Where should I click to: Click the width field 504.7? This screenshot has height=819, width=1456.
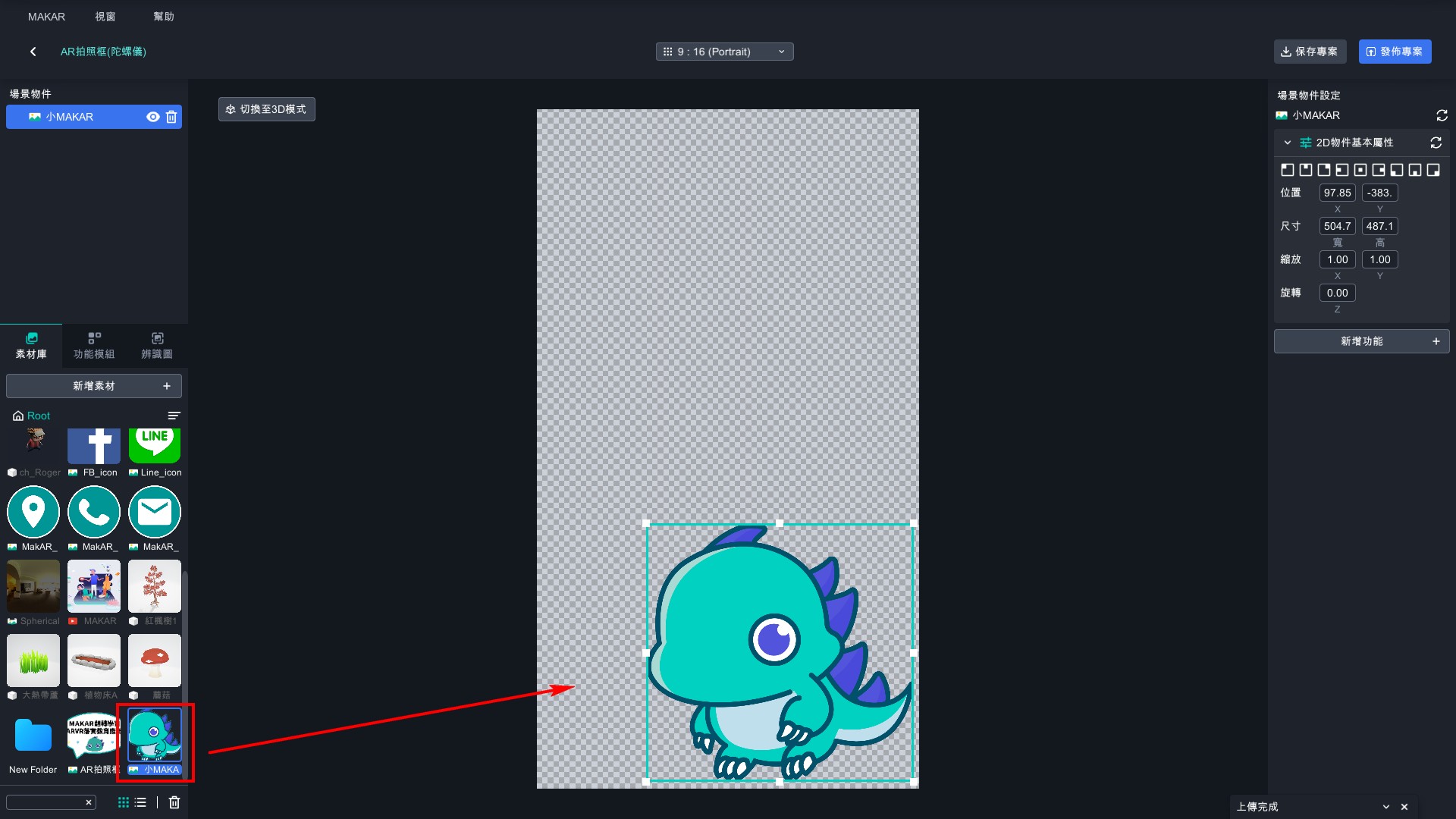[1337, 226]
